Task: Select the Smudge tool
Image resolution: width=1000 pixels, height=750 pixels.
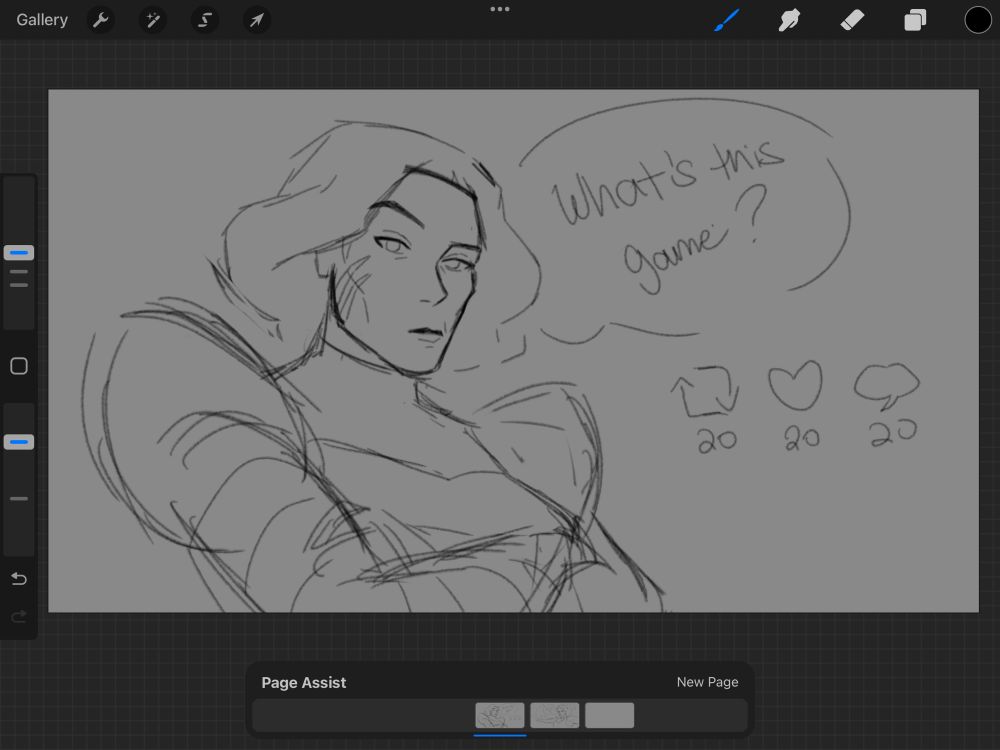Action: tap(789, 20)
